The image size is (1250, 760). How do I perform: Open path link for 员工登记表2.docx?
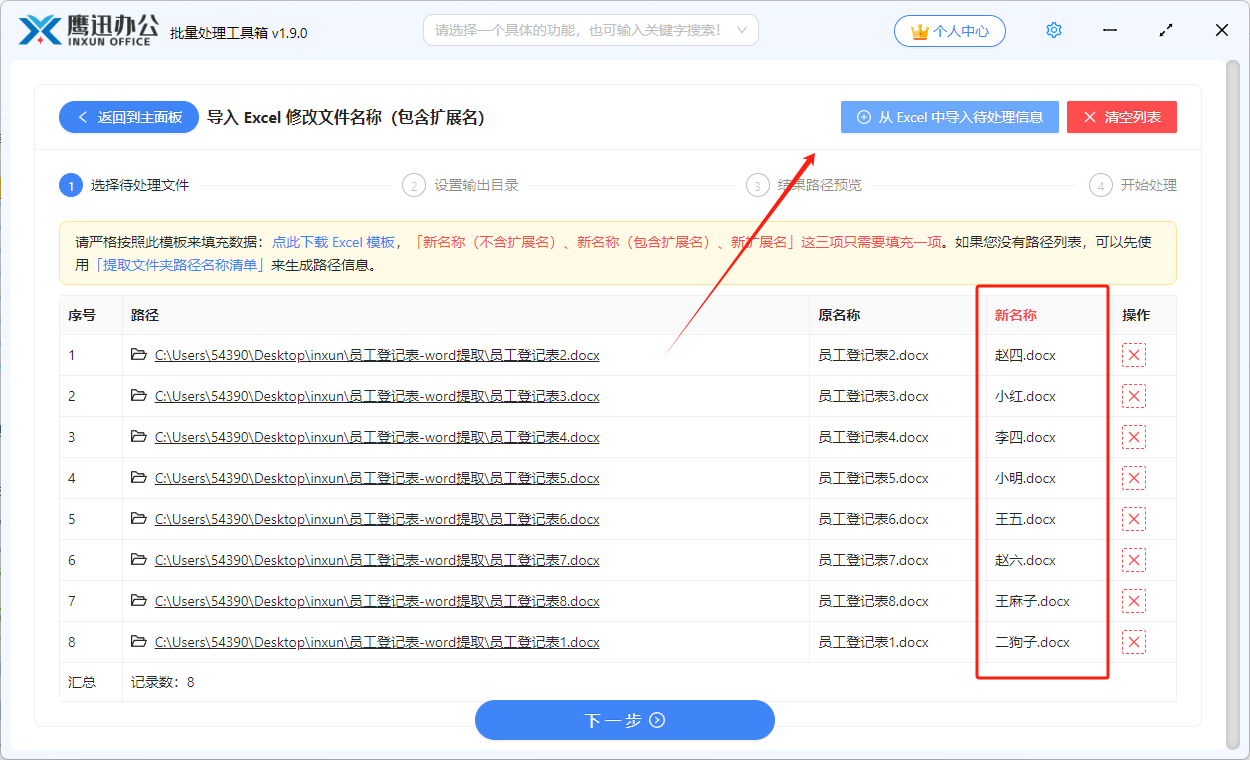[x=377, y=355]
